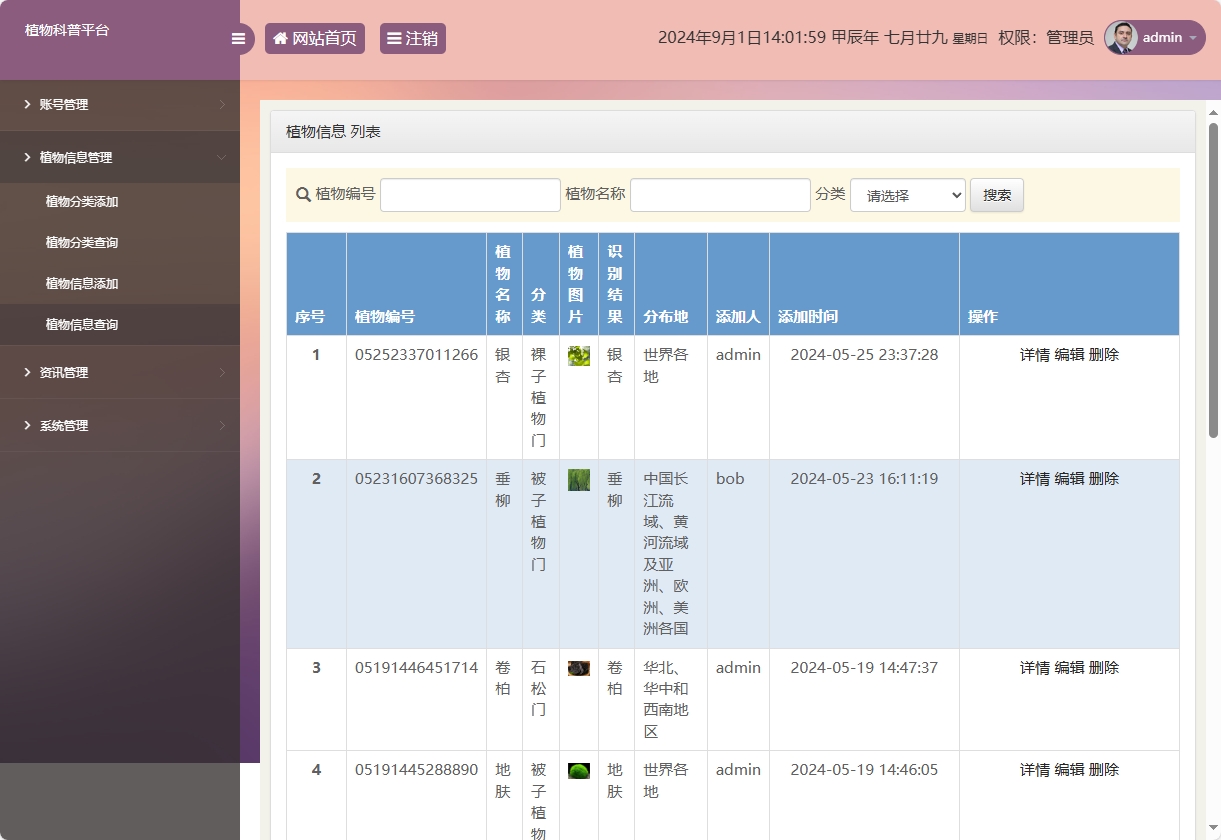Open the 银杏 plant image thumbnail

579,356
